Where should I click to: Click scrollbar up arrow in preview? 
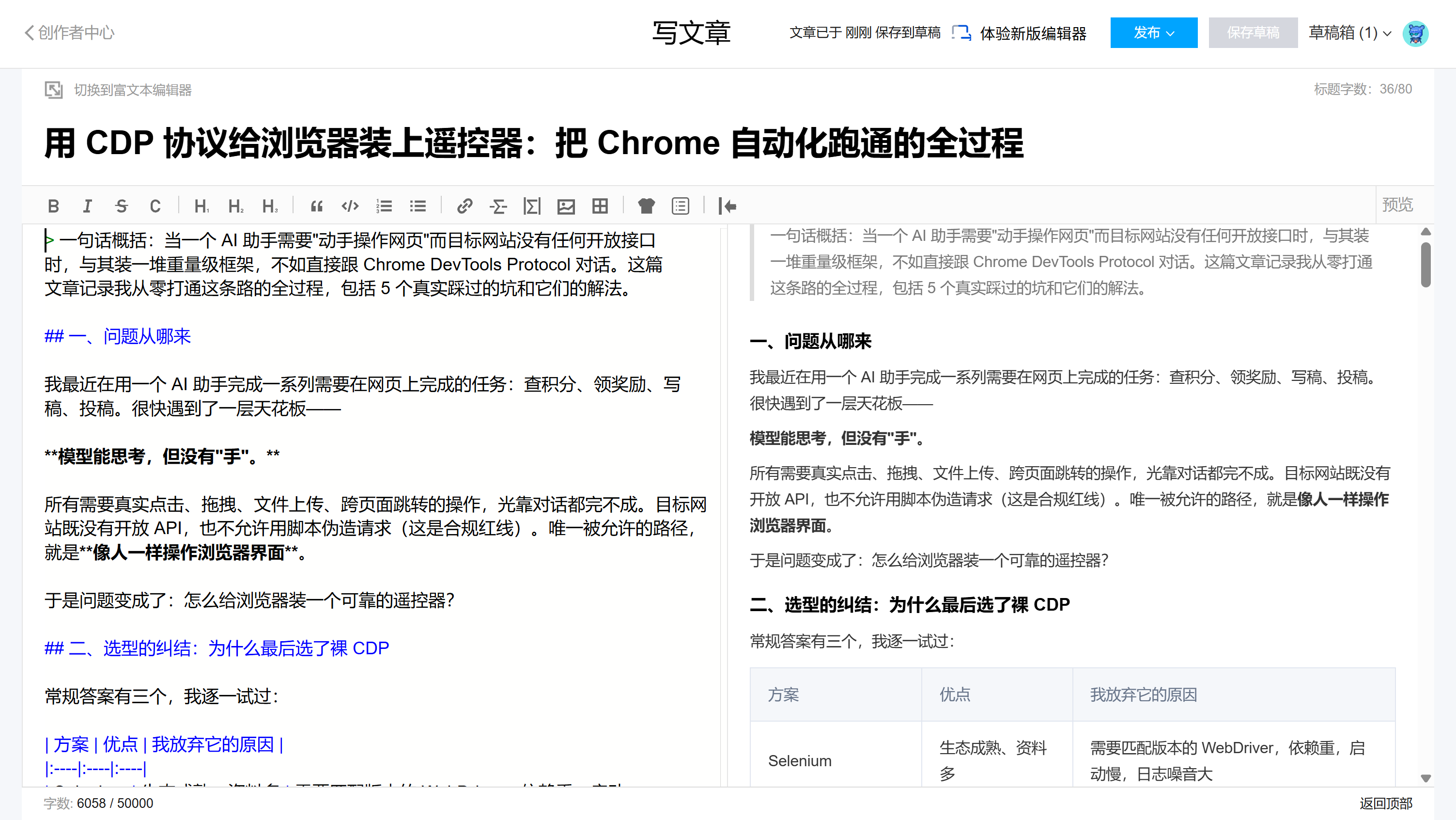1426,231
